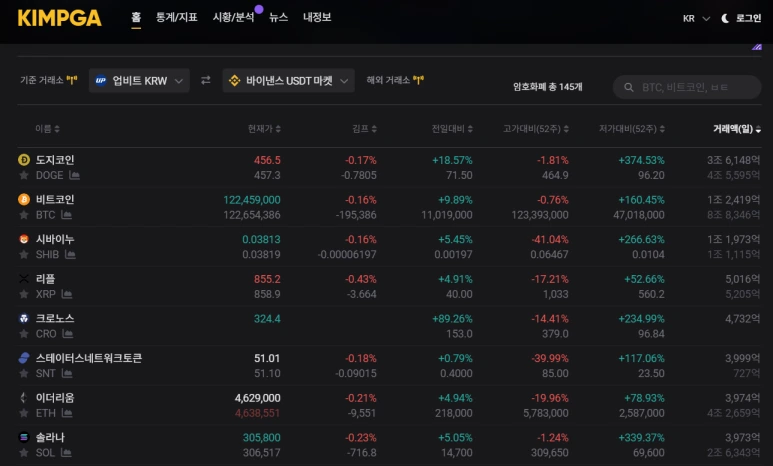Click the Dogecoin coin logo
Image resolution: width=773 pixels, height=466 pixels.
click(x=24, y=160)
